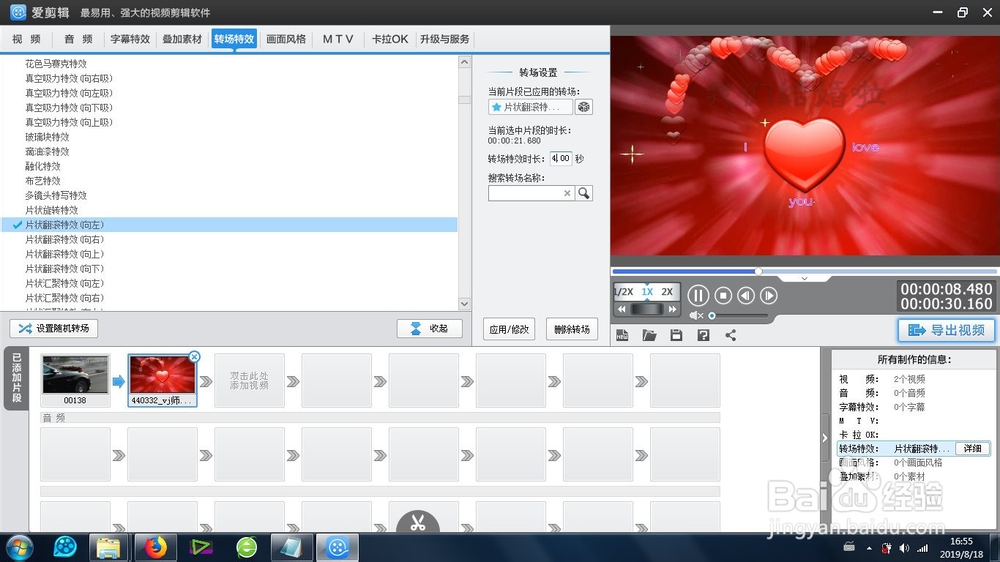
Task: Step to the next frame
Action: click(x=769, y=295)
